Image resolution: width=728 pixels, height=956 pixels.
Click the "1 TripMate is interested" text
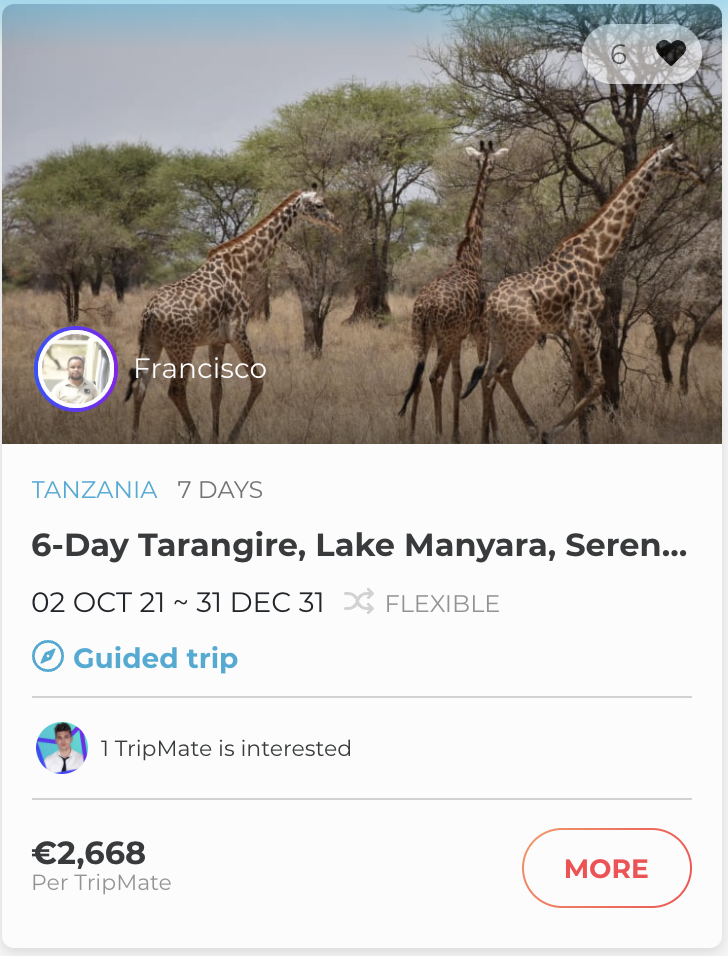(x=226, y=748)
